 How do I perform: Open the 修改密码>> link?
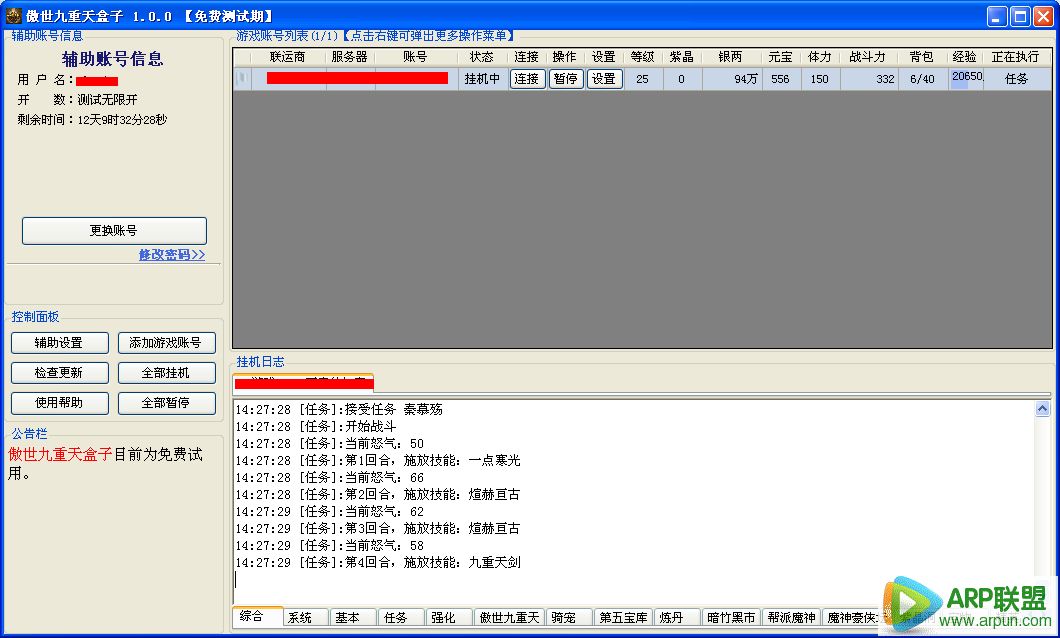[172, 255]
